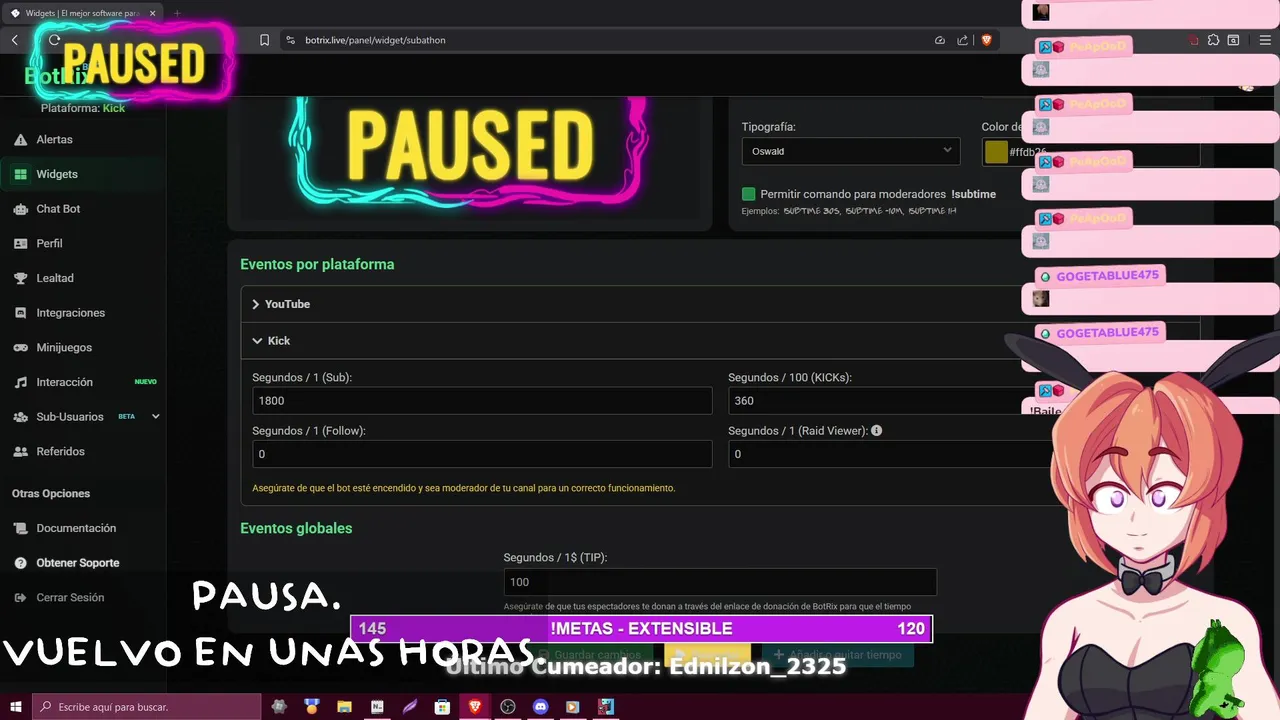Open Microsoft Store from the taskbar
1280x720 pixels.
click(x=442, y=707)
